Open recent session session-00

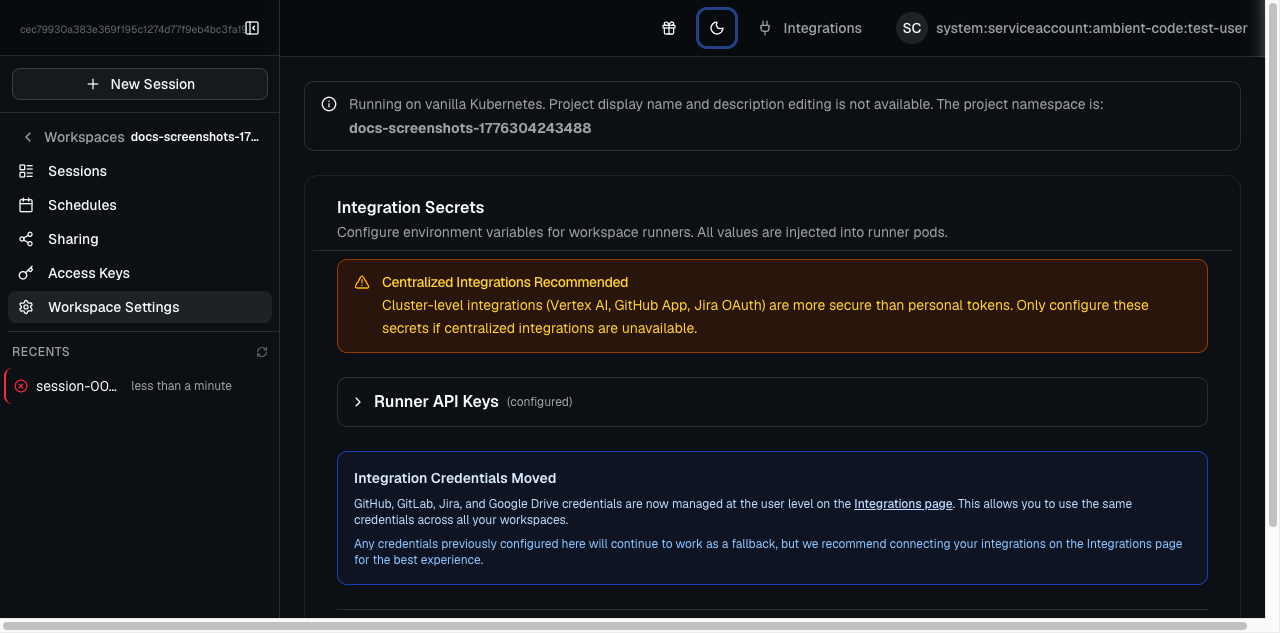pos(76,385)
